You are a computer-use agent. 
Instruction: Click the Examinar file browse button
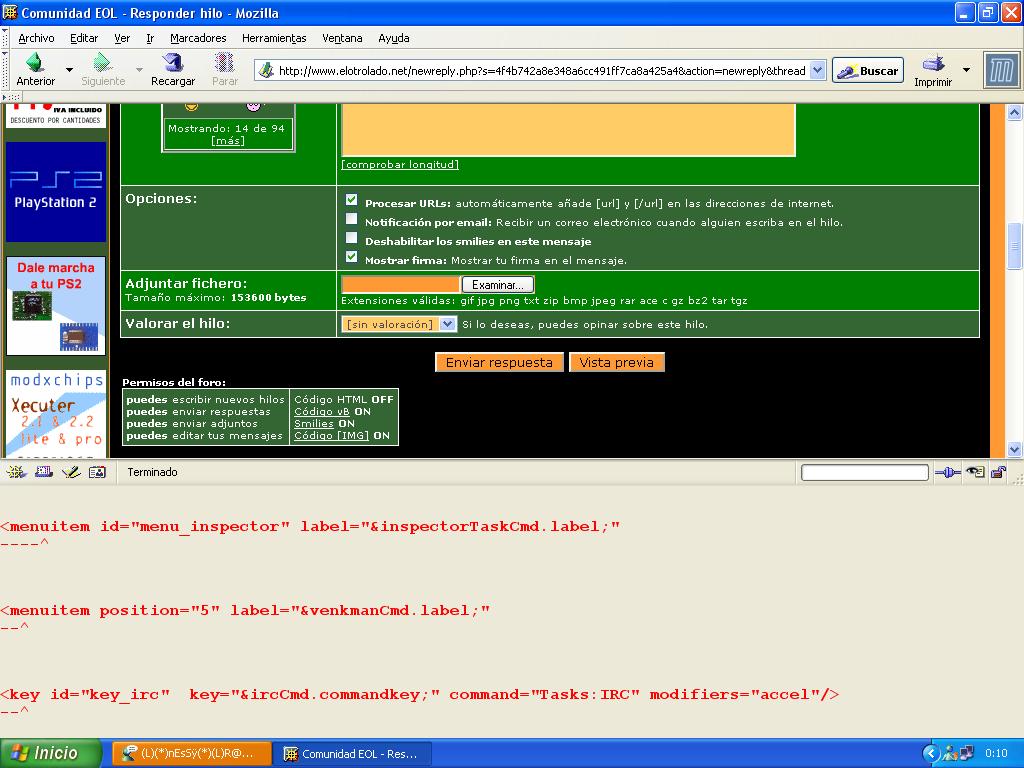coord(497,285)
